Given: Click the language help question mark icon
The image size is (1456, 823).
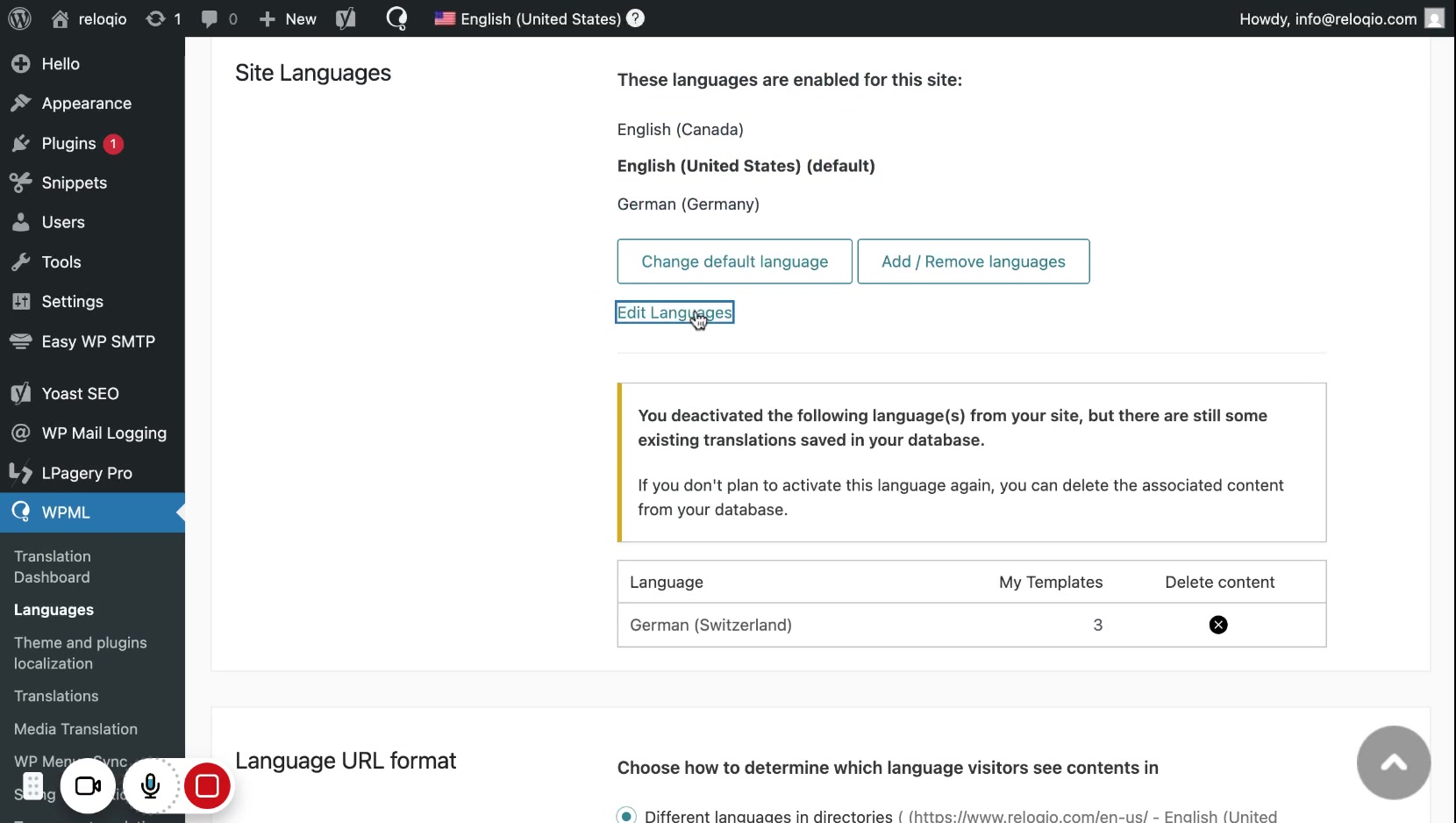Looking at the screenshot, I should 636,18.
